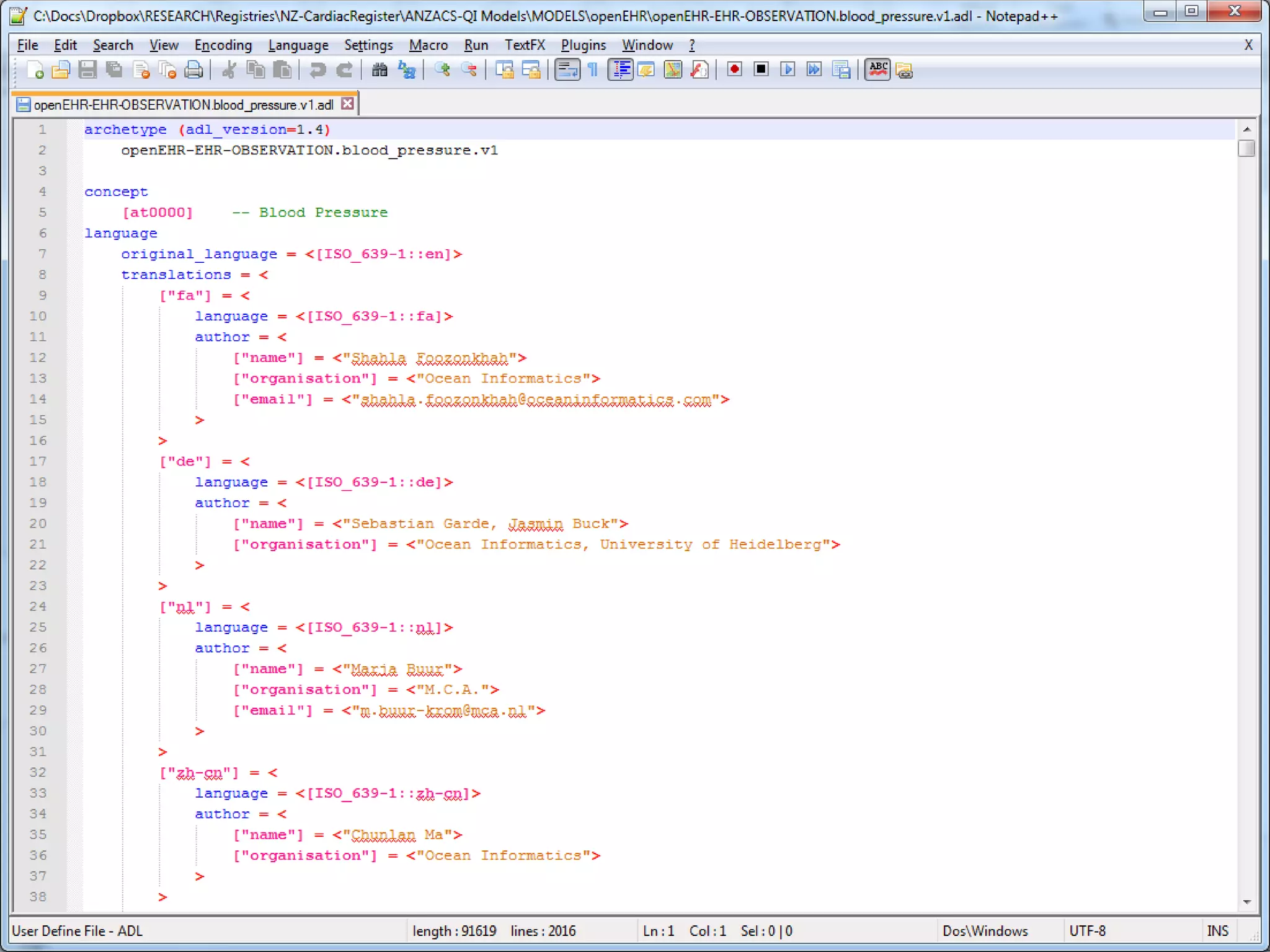Click the New file toolbar icon
Image resolution: width=1270 pixels, height=952 pixels.
coord(35,70)
